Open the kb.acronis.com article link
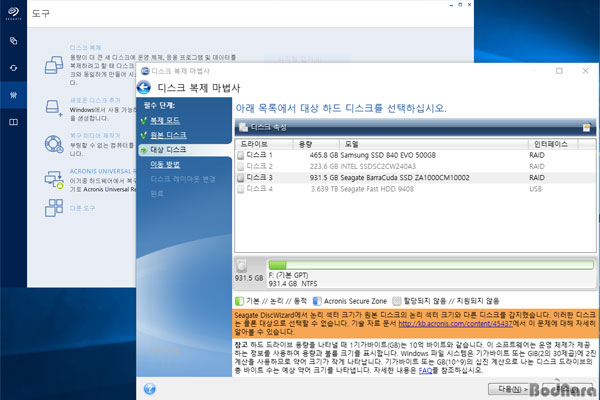600x400 pixels. coord(455,323)
